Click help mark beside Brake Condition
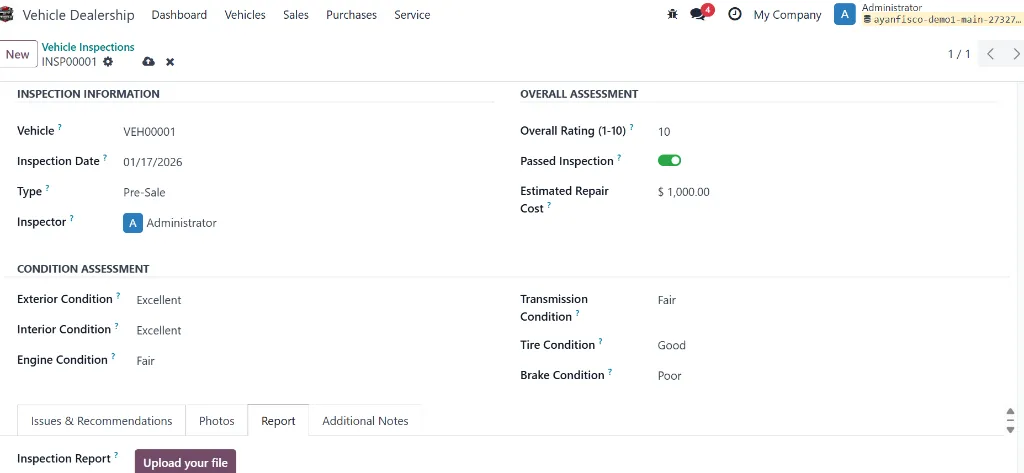 pyautogui.click(x=609, y=371)
